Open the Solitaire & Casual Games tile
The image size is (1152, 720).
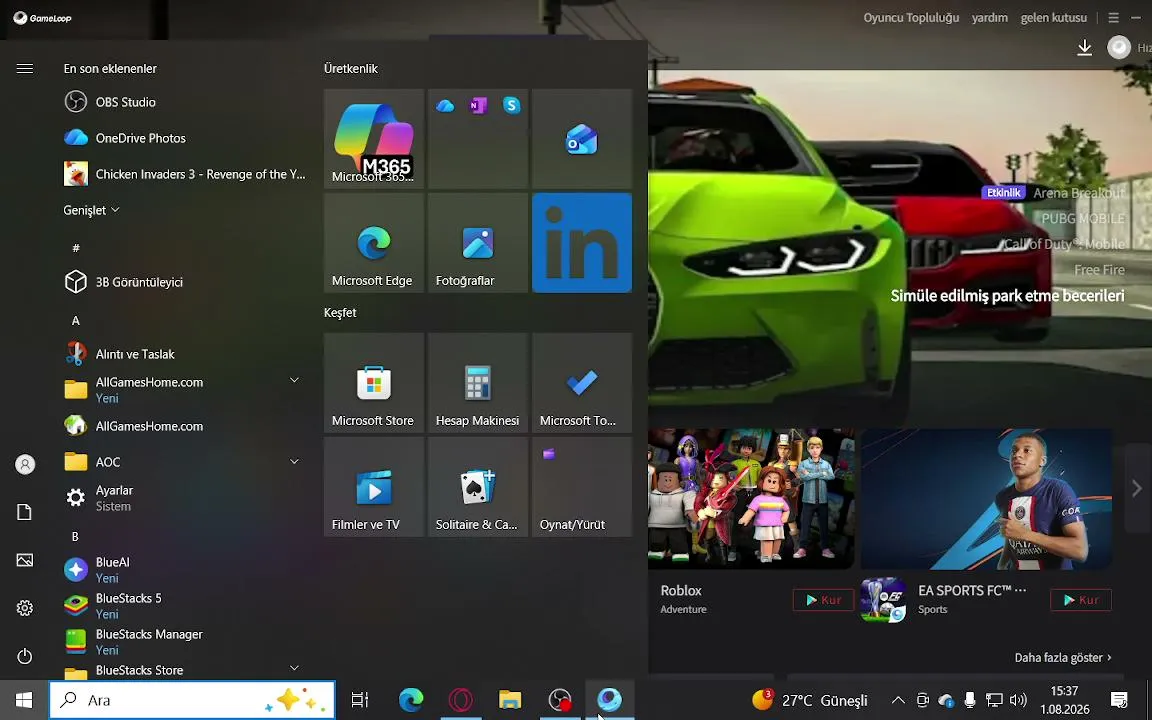478,486
